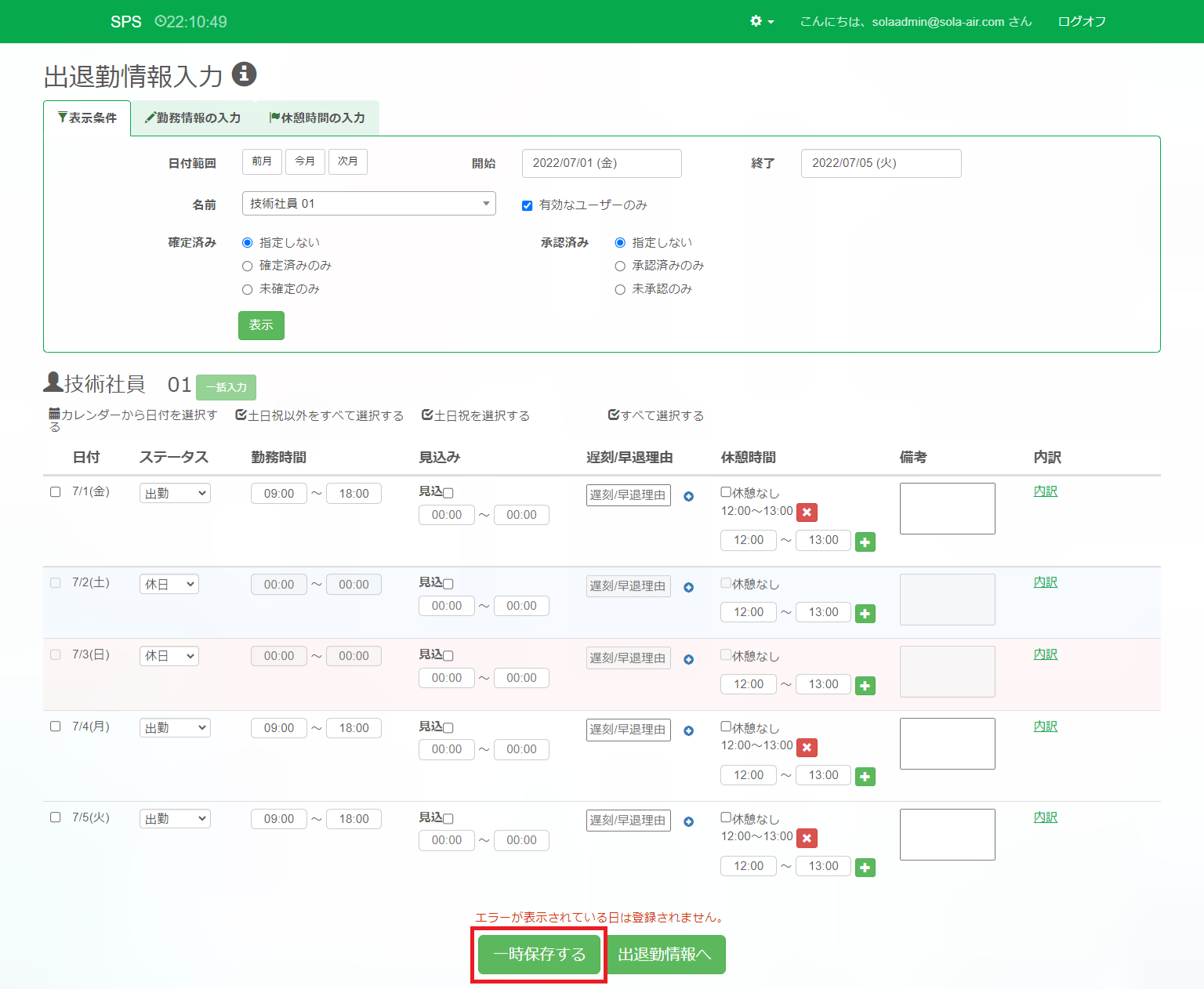Add a break time for 7/1

coord(865,542)
